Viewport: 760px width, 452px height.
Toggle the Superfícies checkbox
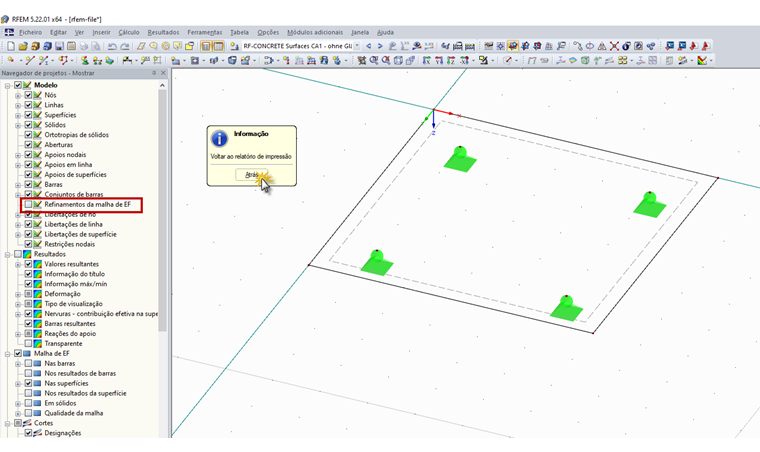[x=28, y=115]
